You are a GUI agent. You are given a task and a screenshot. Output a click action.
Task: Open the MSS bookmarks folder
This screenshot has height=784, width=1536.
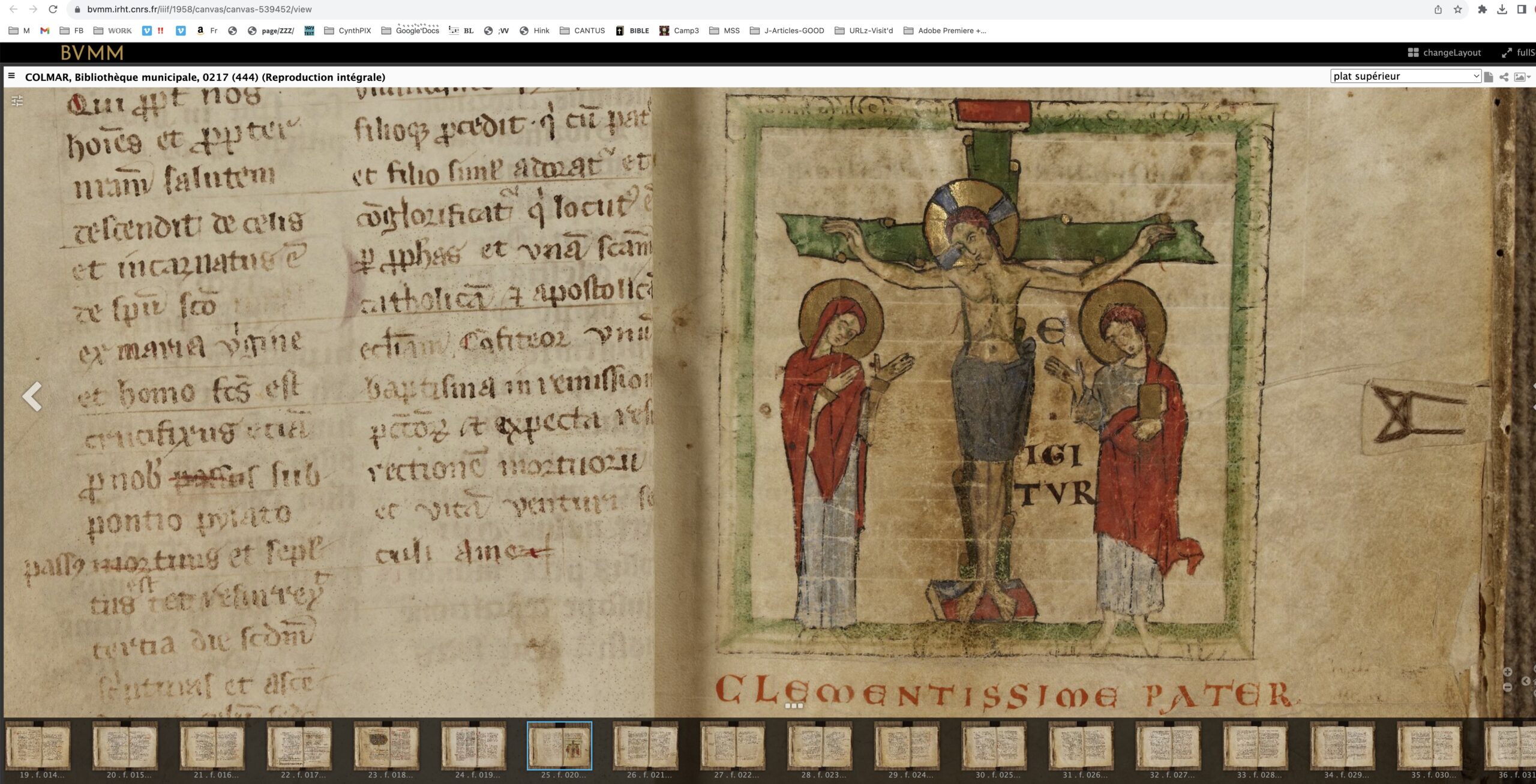[x=724, y=31]
